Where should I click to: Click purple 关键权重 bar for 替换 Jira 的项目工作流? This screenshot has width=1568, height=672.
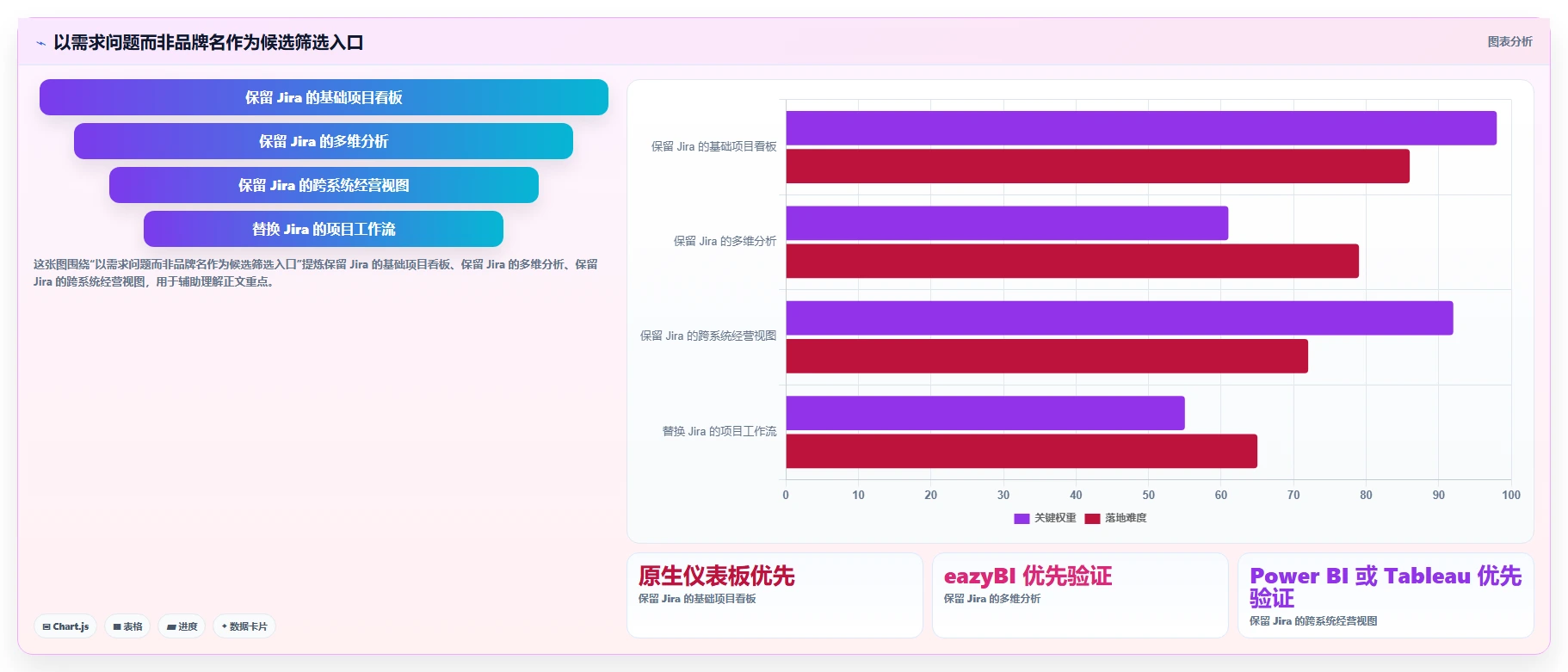pos(985,413)
